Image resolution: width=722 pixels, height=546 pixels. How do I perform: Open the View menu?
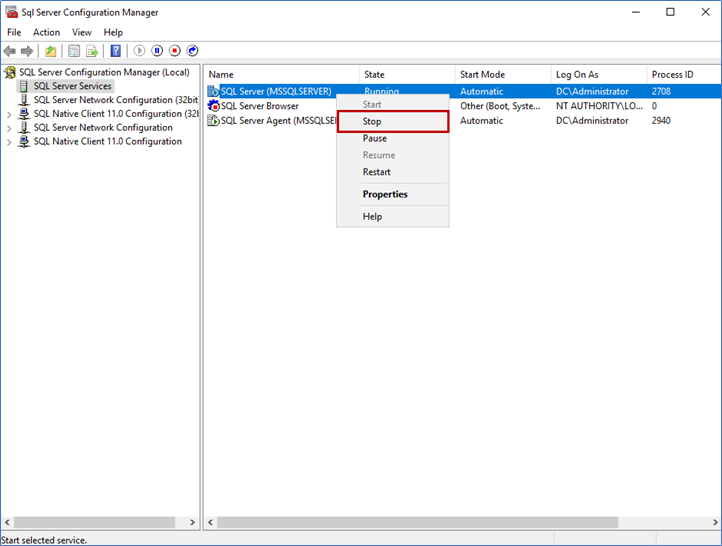82,32
